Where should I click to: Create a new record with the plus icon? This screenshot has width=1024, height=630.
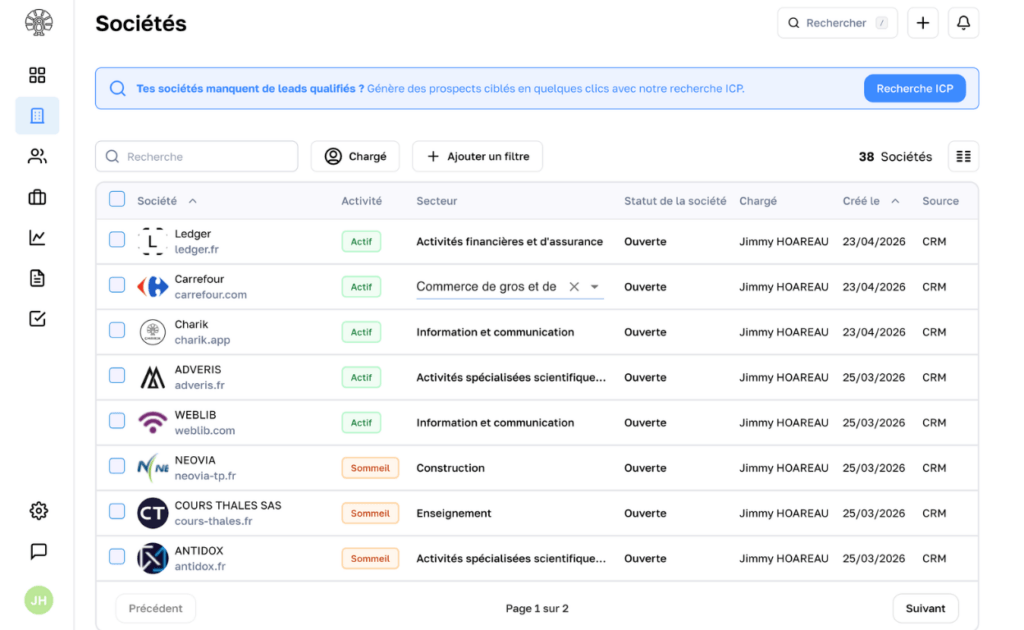tap(922, 22)
